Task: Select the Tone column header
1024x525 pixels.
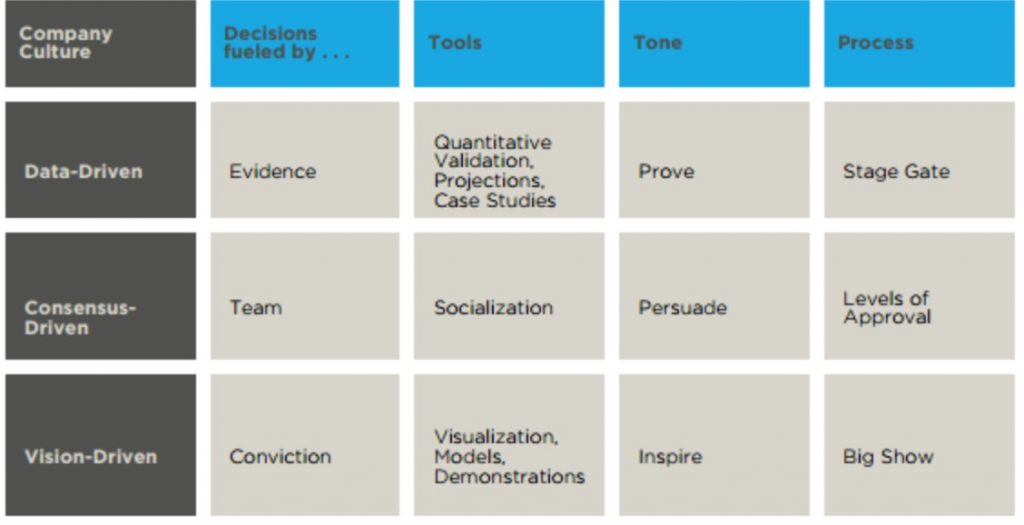Action: 714,43
